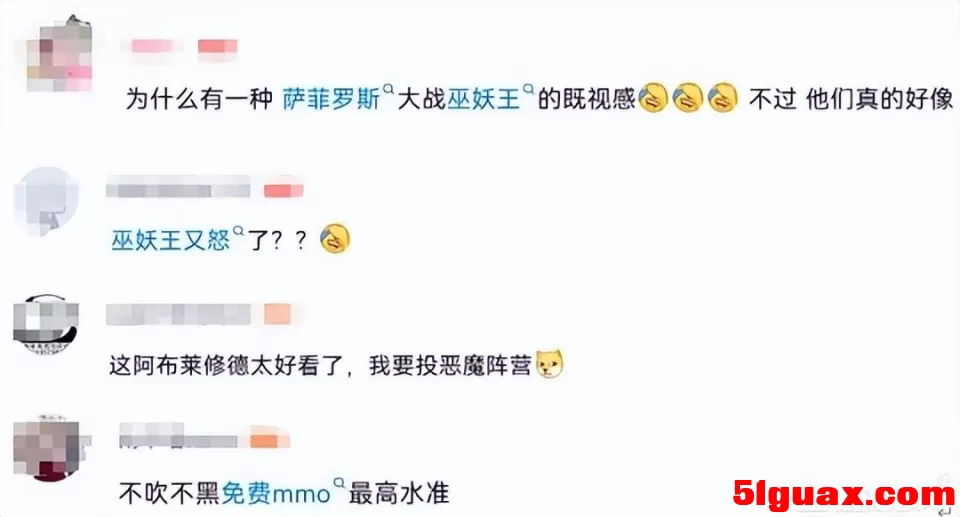Open the blurred username above the 阿布莱修德 comment

178,314
